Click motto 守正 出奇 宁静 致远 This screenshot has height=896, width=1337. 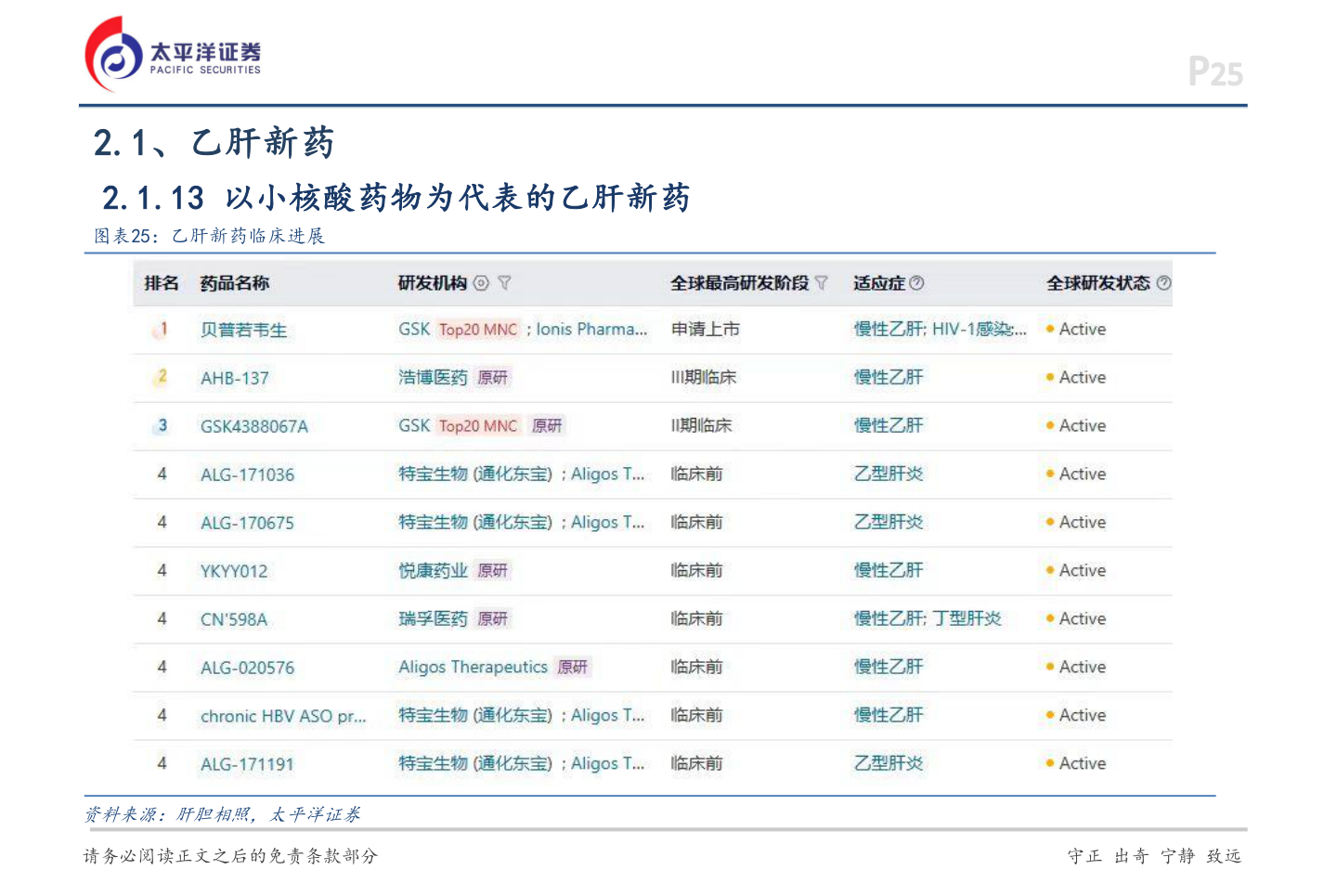click(x=1154, y=856)
